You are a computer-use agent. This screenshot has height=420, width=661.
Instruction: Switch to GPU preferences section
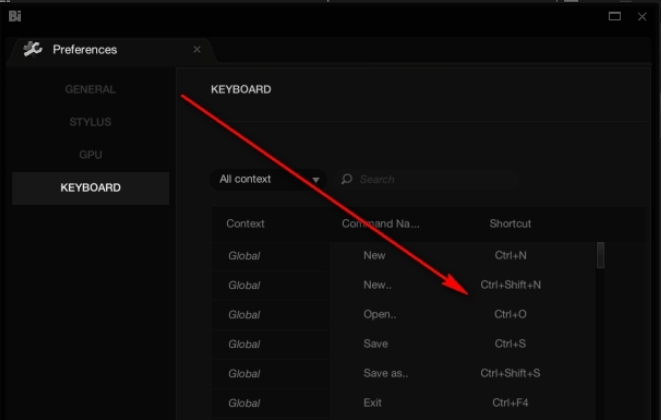click(90, 155)
